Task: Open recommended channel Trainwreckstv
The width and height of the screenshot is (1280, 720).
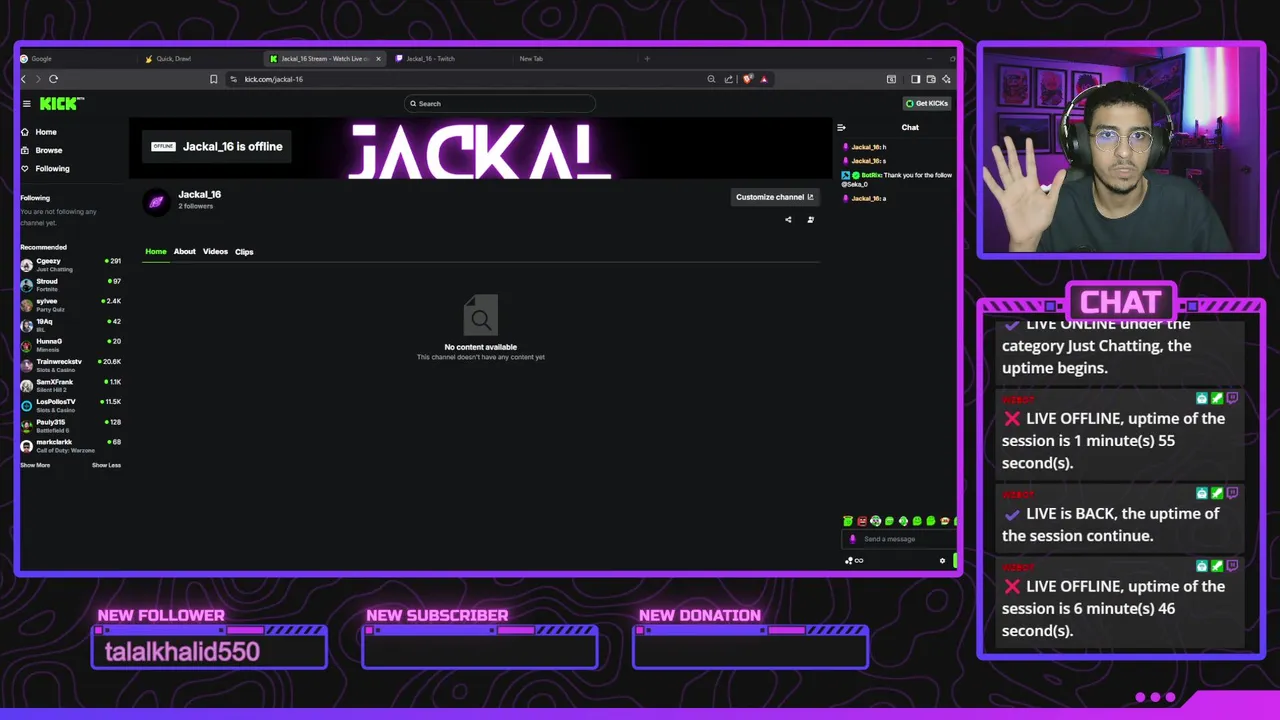Action: point(70,365)
